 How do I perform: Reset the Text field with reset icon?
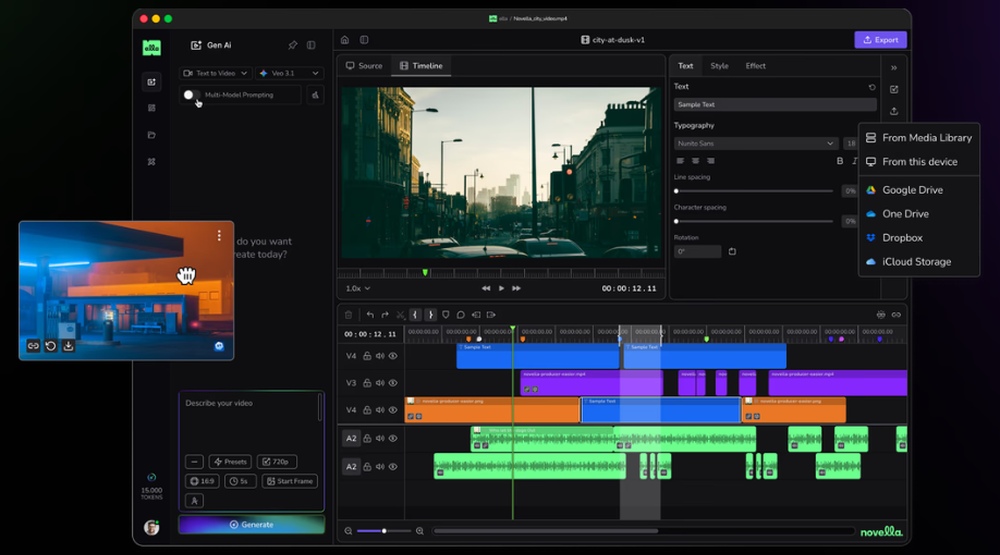click(x=872, y=87)
